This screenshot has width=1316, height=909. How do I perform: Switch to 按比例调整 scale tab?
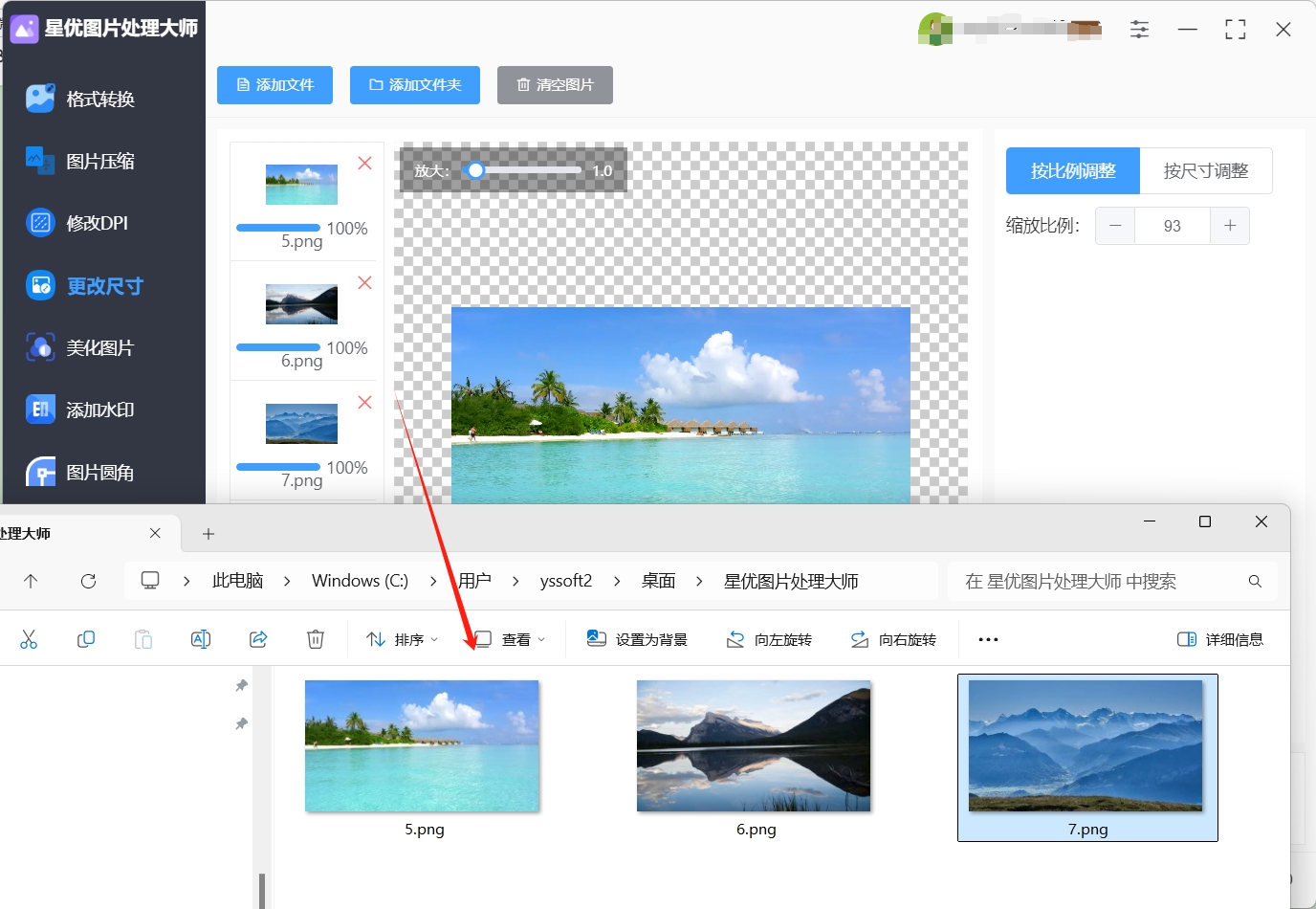(1073, 171)
